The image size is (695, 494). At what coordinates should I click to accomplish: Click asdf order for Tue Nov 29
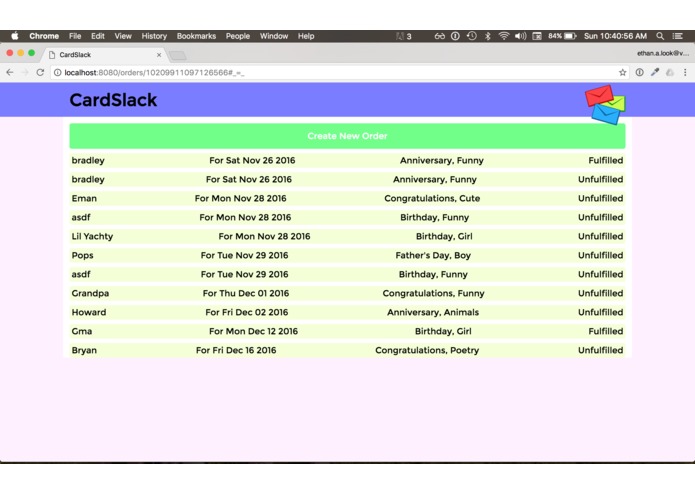348,274
